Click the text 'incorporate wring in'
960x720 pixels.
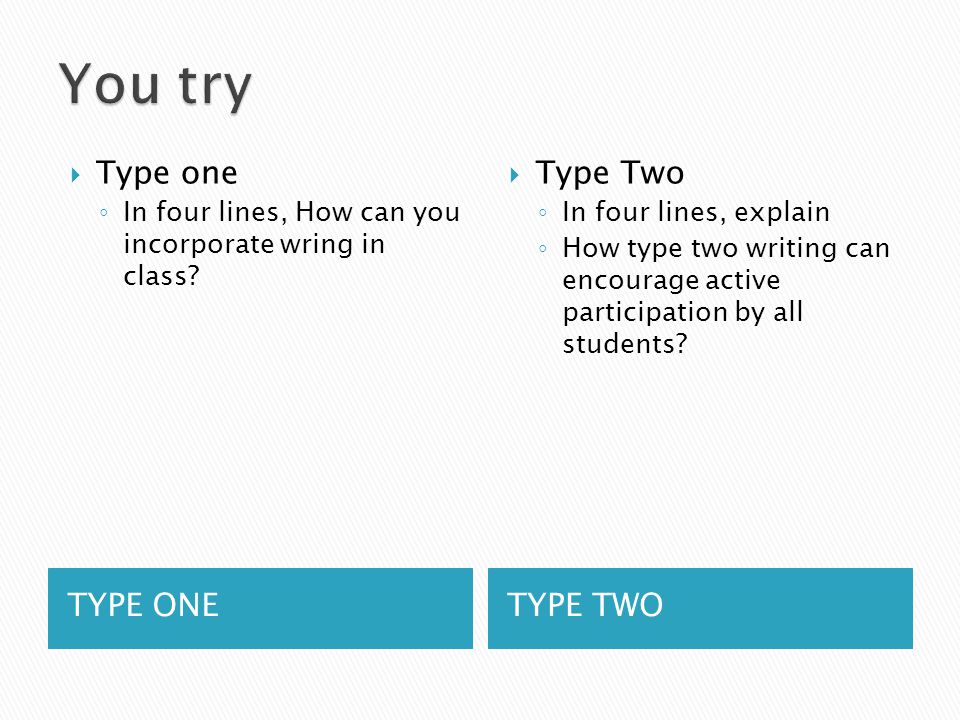(x=254, y=244)
